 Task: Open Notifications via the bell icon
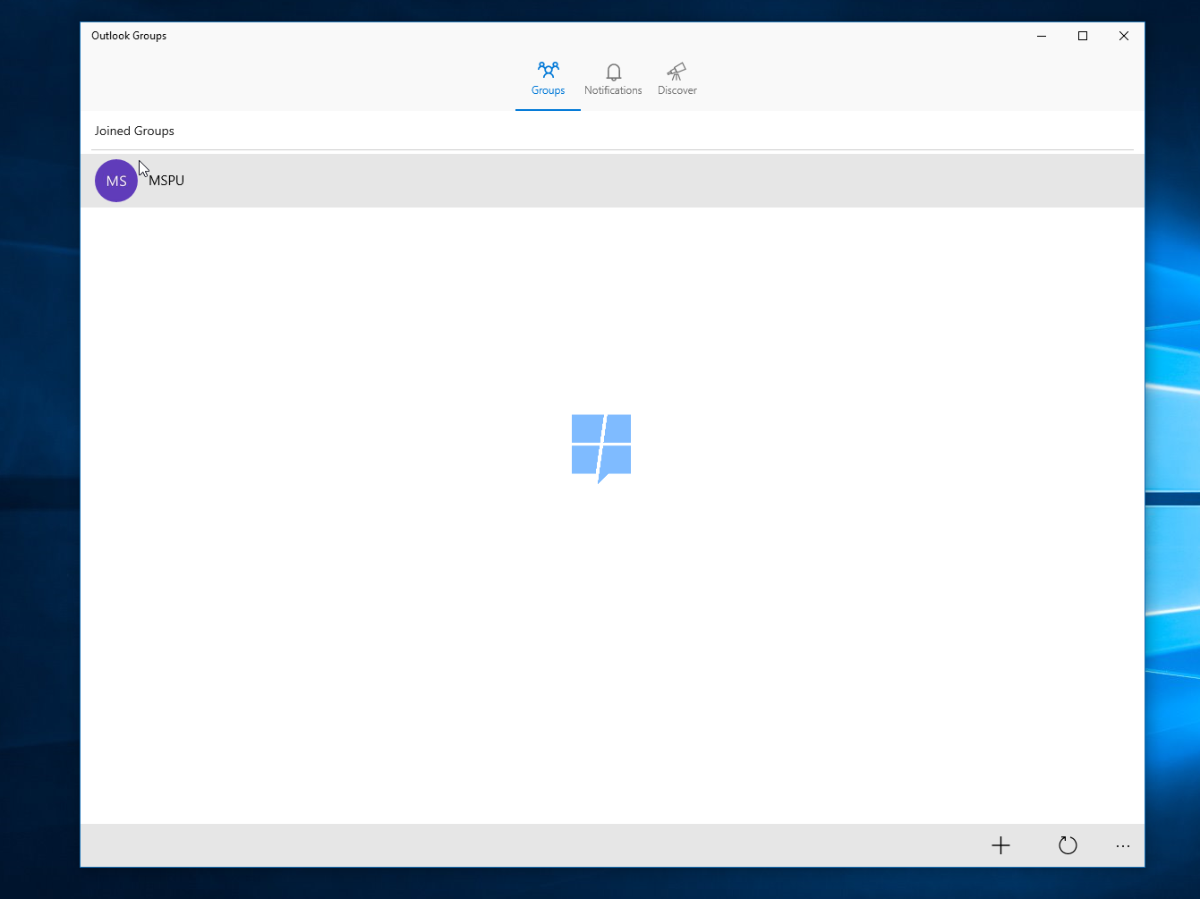pos(613,72)
